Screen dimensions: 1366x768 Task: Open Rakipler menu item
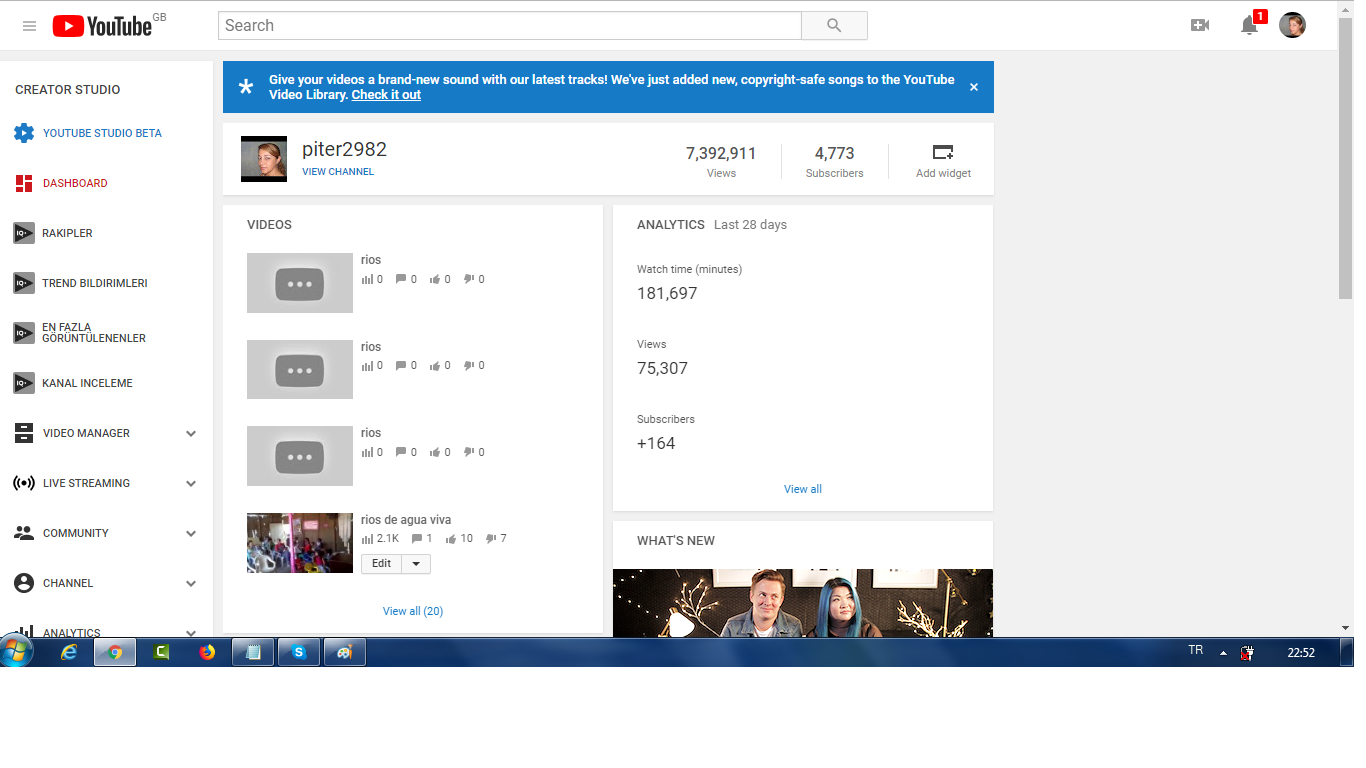coord(67,233)
